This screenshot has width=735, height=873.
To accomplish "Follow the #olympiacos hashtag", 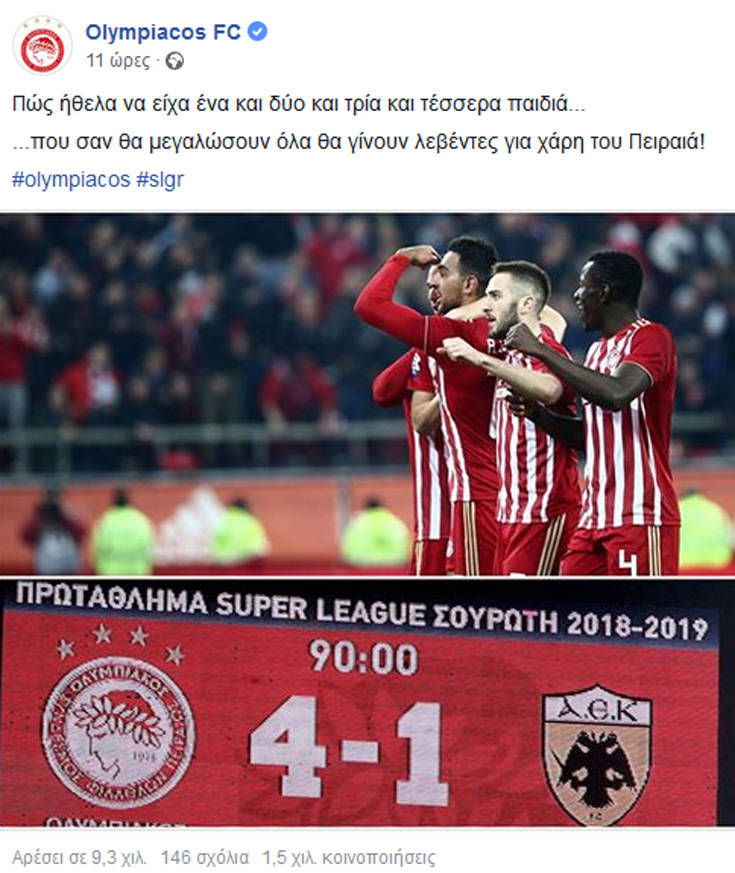I will point(71,179).
